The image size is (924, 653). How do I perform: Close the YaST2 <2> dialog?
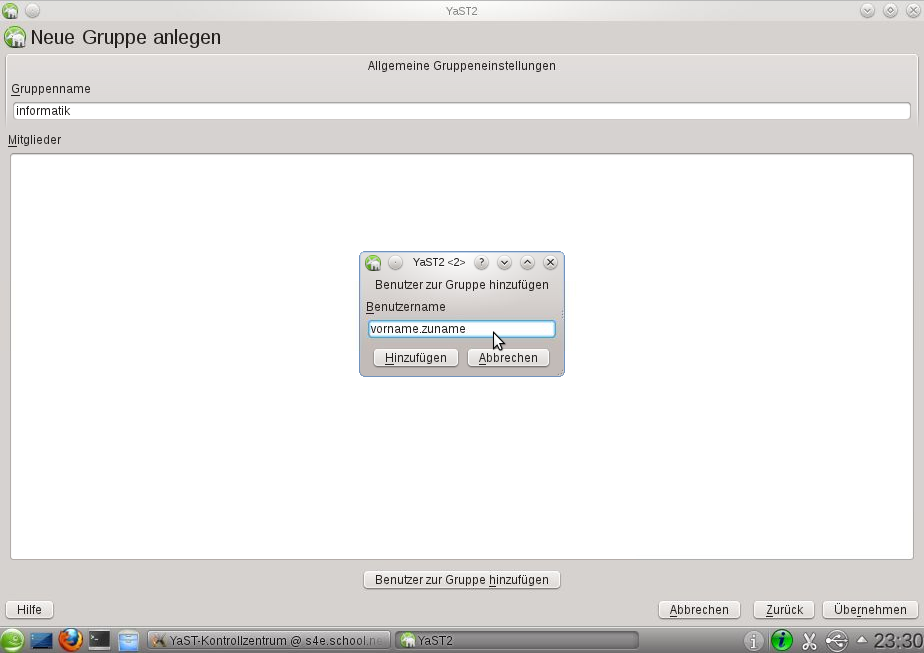click(550, 262)
